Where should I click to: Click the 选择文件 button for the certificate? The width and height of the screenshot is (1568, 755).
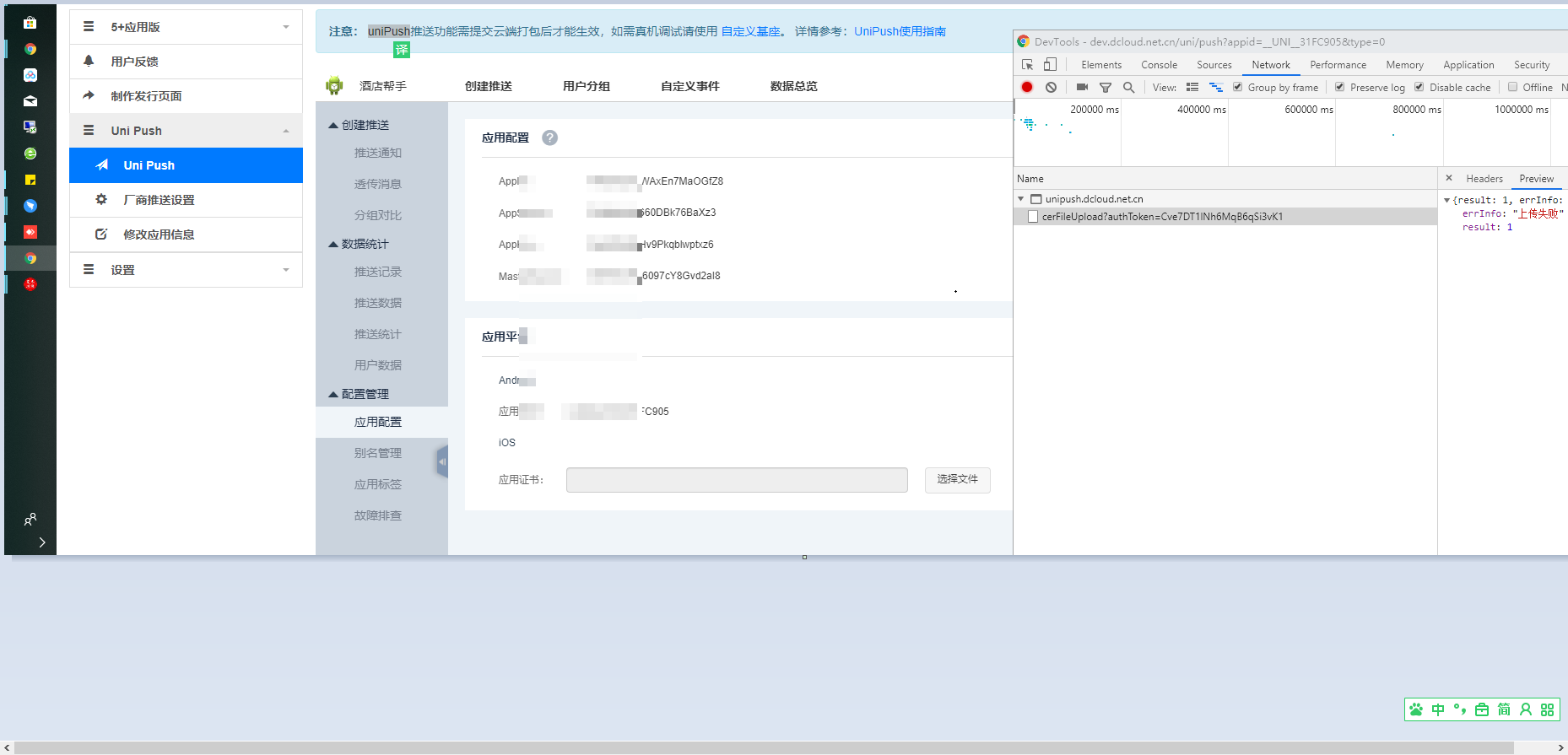957,479
